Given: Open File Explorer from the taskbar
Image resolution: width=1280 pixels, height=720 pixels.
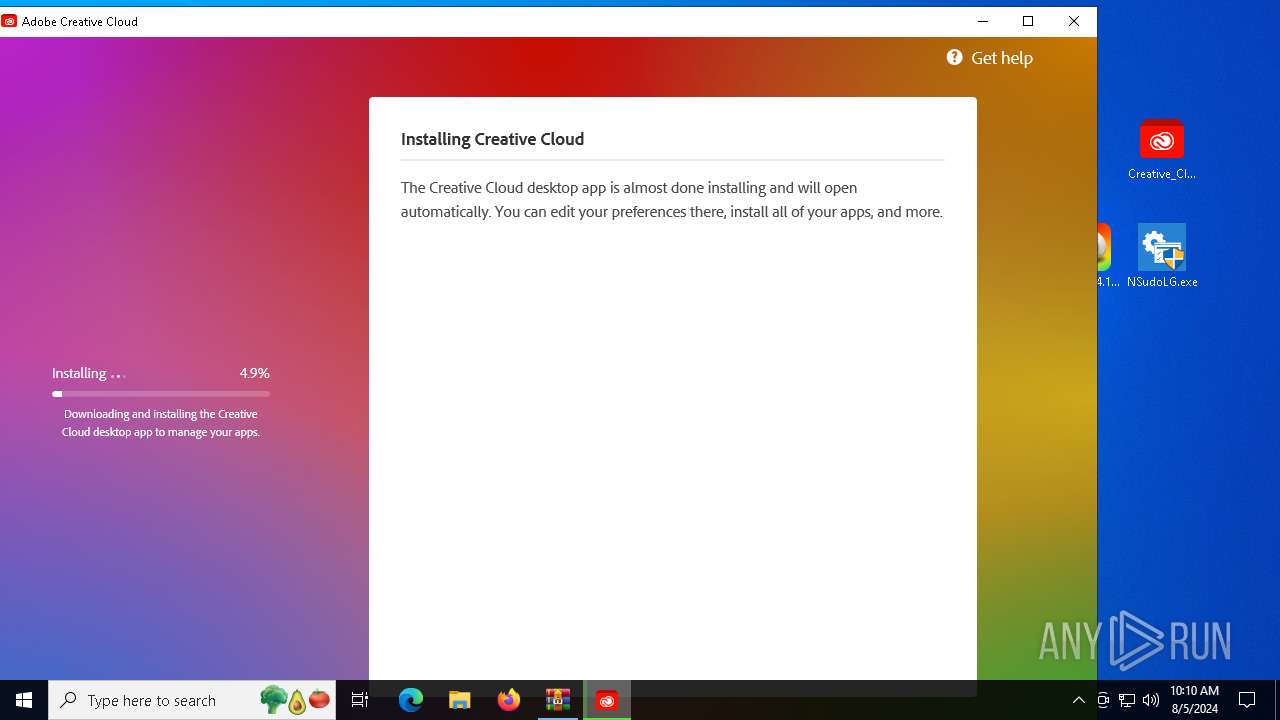Looking at the screenshot, I should tap(460, 700).
